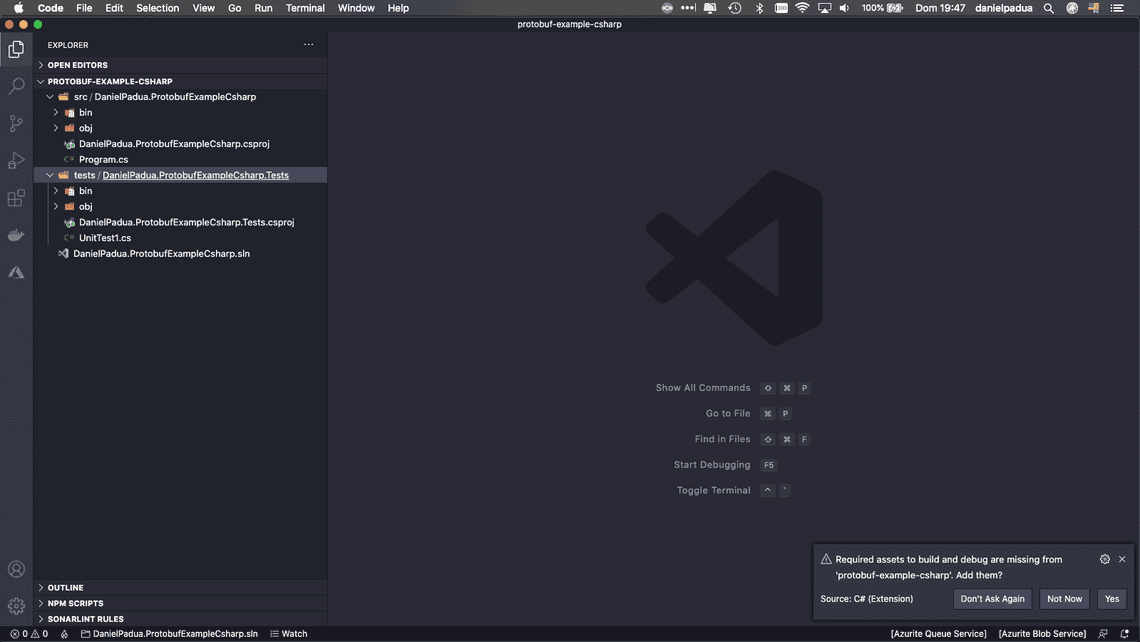
Task: Answer Yes to add required build assets
Action: pyautogui.click(x=1111, y=598)
